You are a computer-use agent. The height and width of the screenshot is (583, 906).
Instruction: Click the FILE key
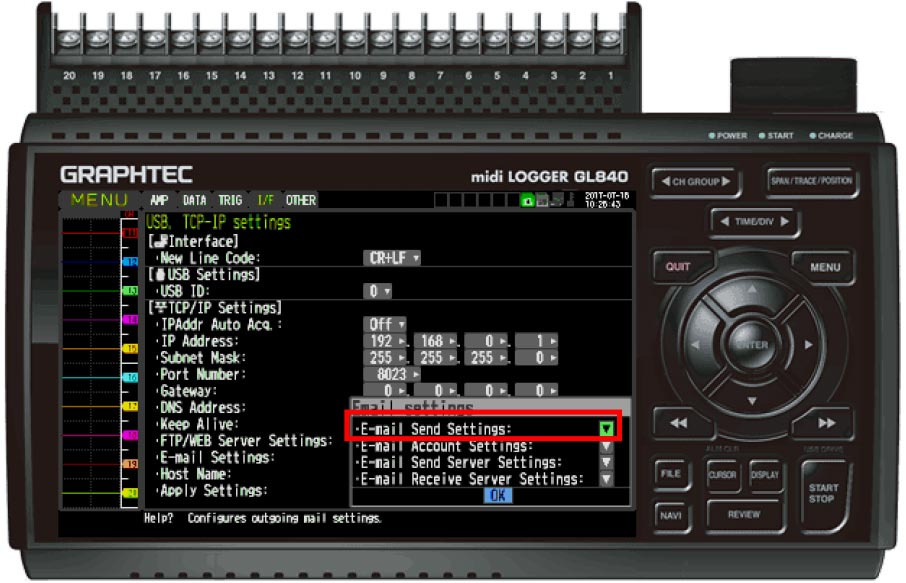[x=670, y=474]
